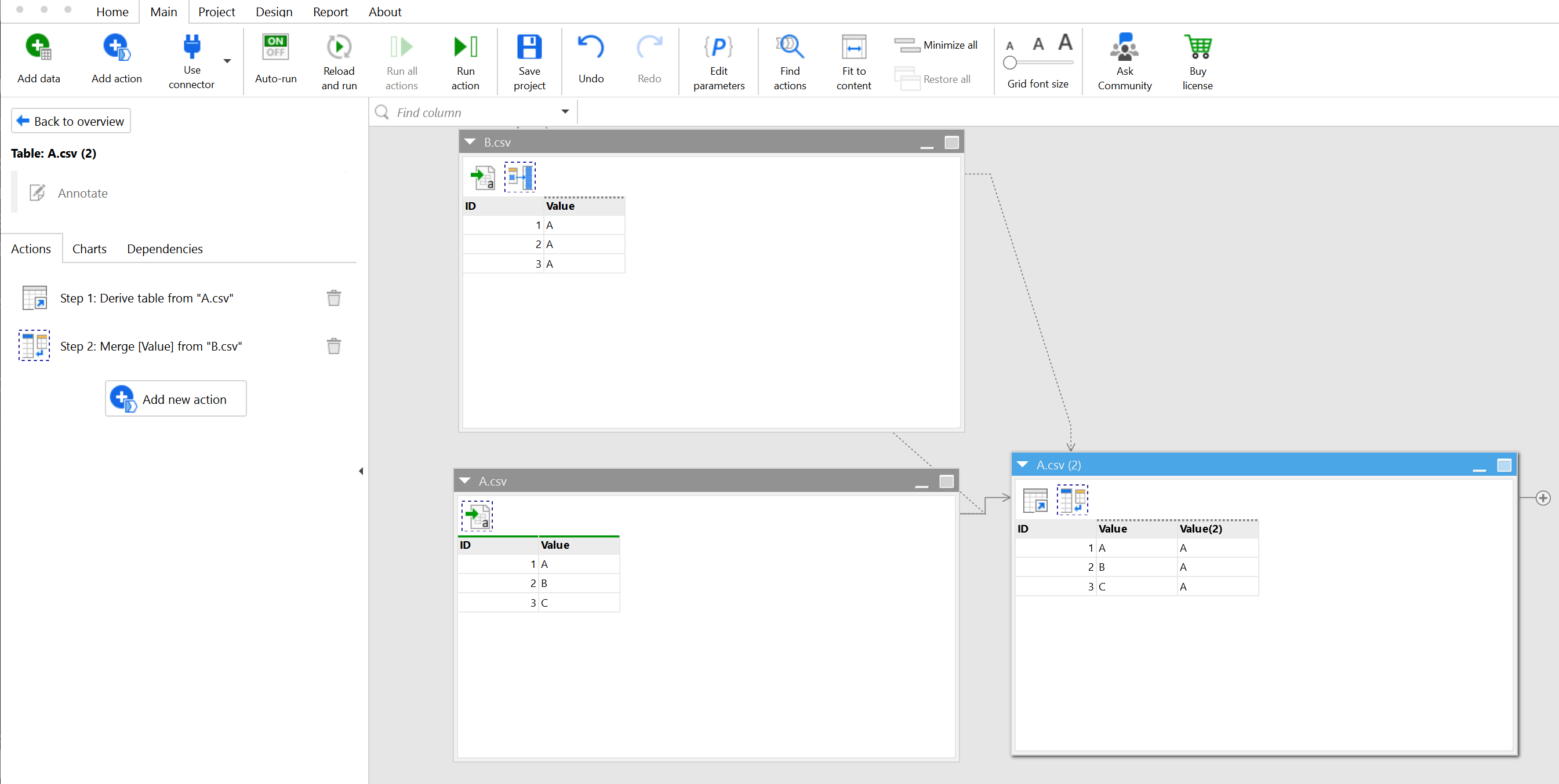Delete Step 1 with trash icon

tap(333, 298)
